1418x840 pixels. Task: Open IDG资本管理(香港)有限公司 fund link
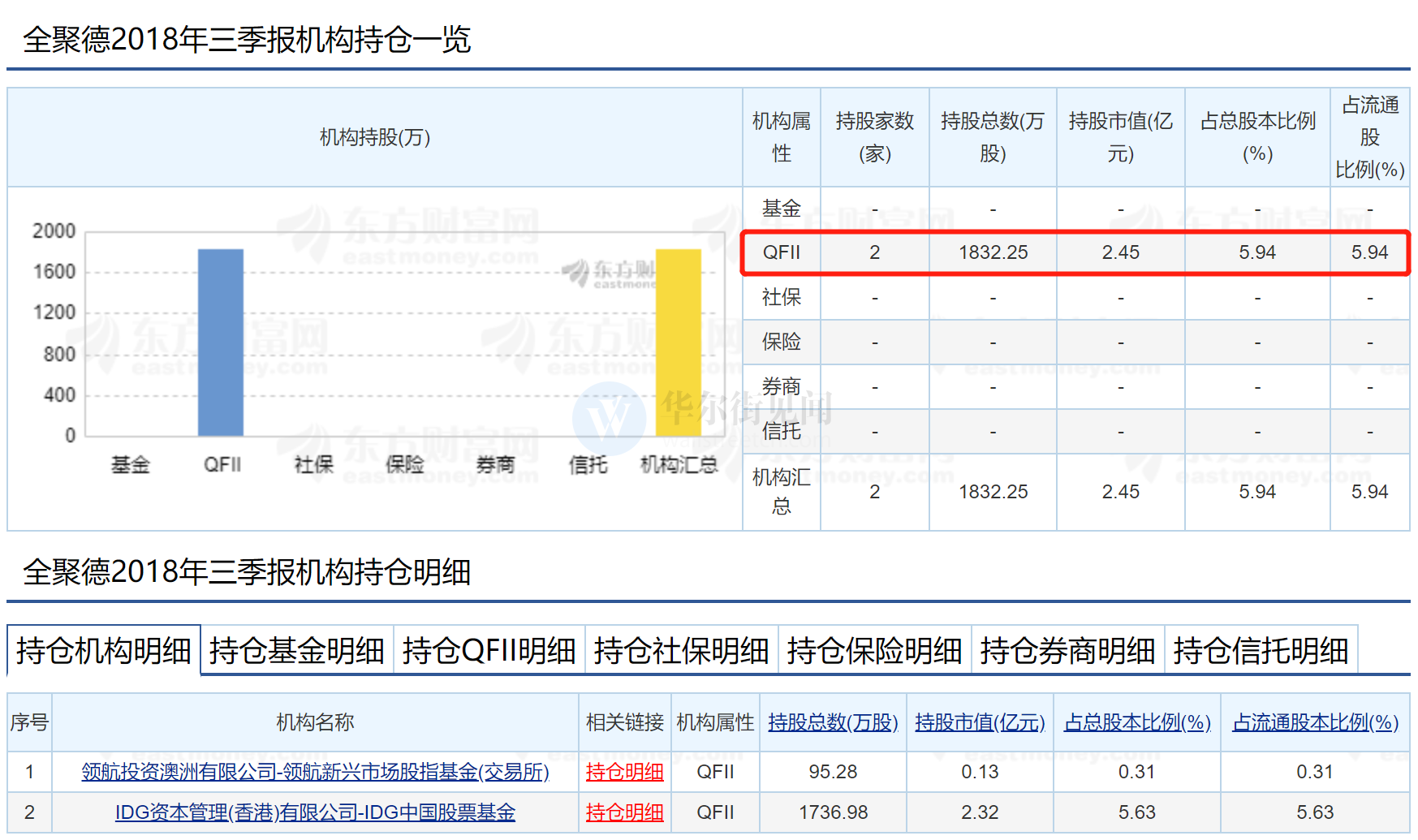(315, 812)
